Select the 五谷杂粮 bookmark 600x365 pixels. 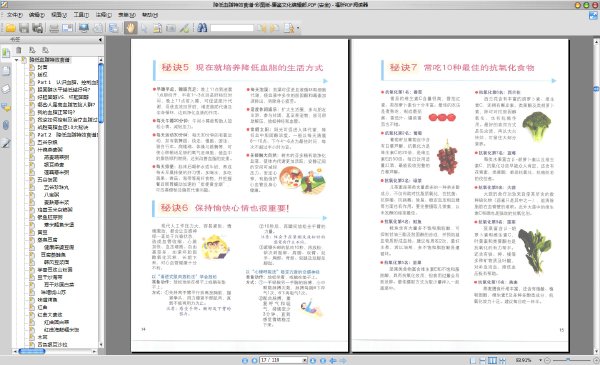[x=47, y=142]
